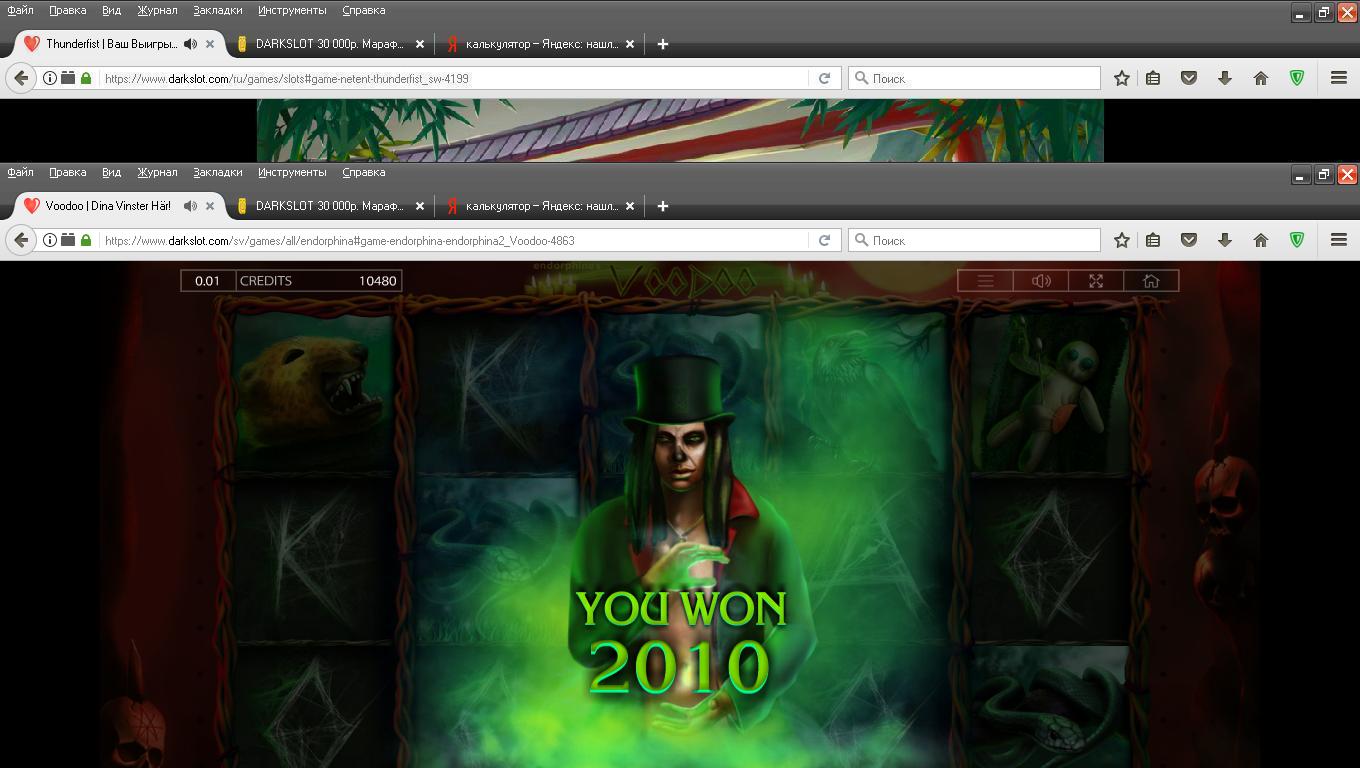Click the YOU WON 2010 message
The height and width of the screenshot is (768, 1360).
[681, 642]
